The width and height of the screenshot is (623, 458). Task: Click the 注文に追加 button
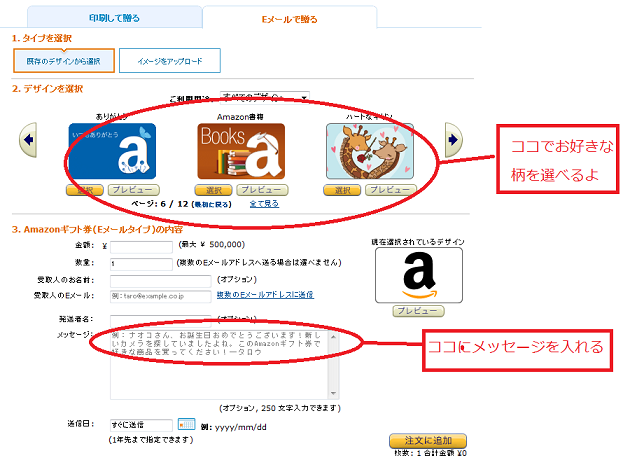click(428, 441)
